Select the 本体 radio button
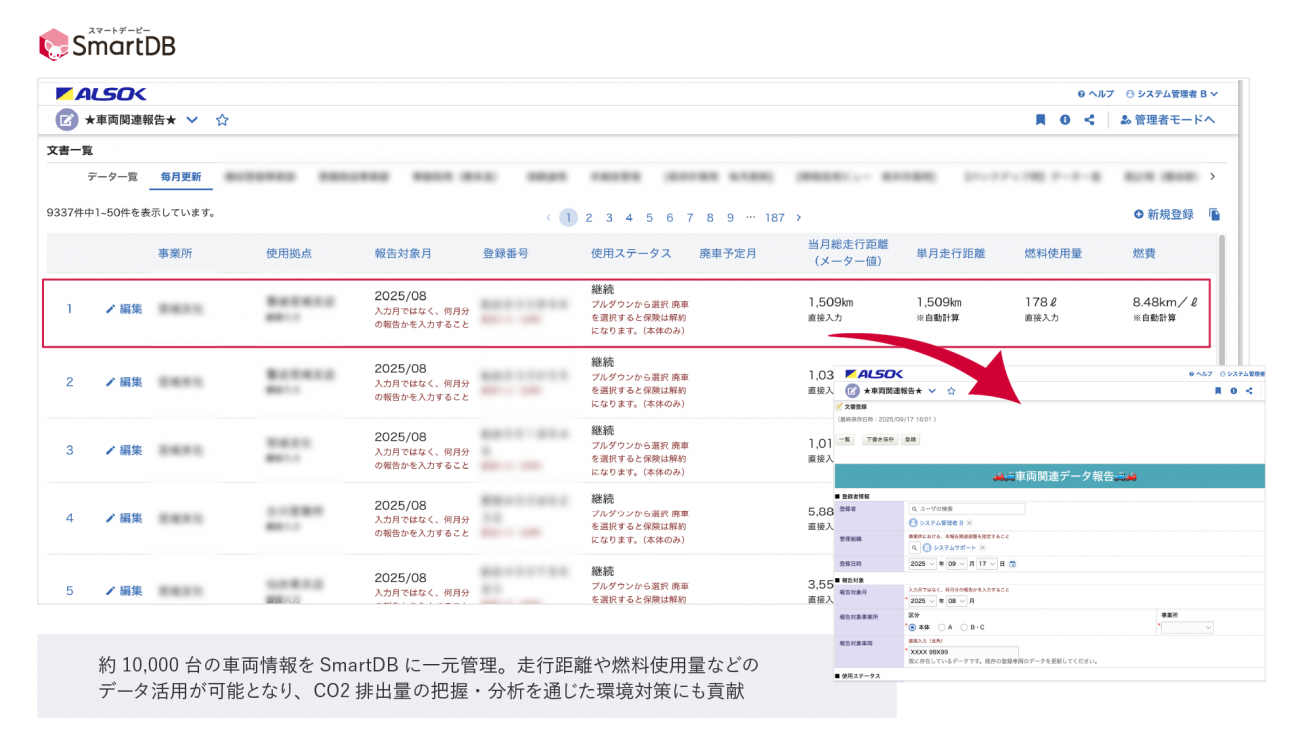The width and height of the screenshot is (1300, 731). click(x=912, y=627)
